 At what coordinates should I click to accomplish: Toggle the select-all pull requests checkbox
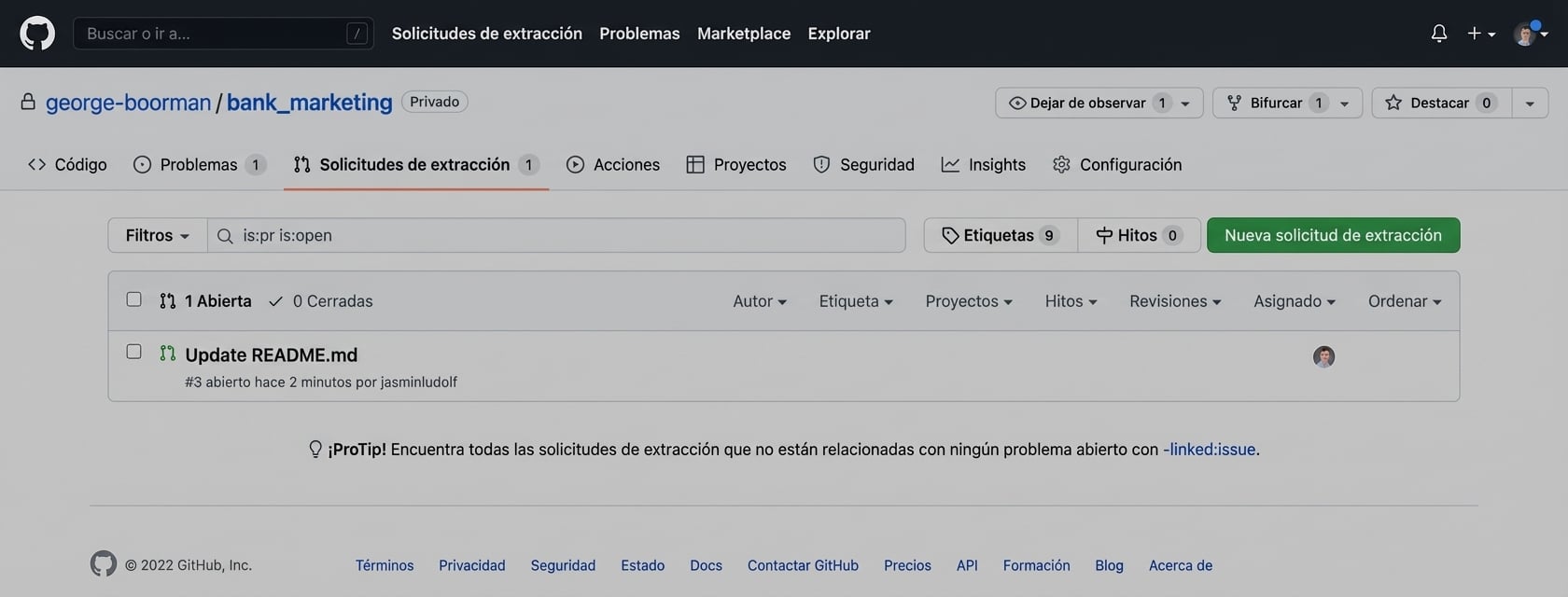(x=133, y=299)
